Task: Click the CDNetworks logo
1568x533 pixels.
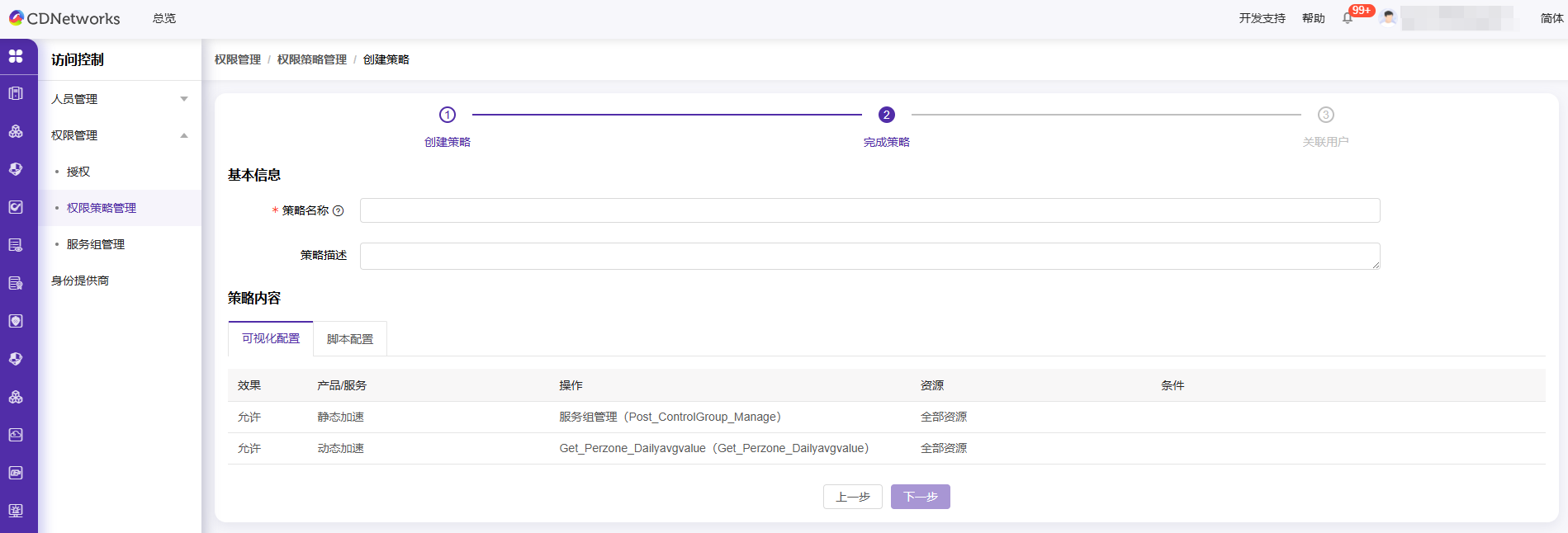Action: pos(64,18)
